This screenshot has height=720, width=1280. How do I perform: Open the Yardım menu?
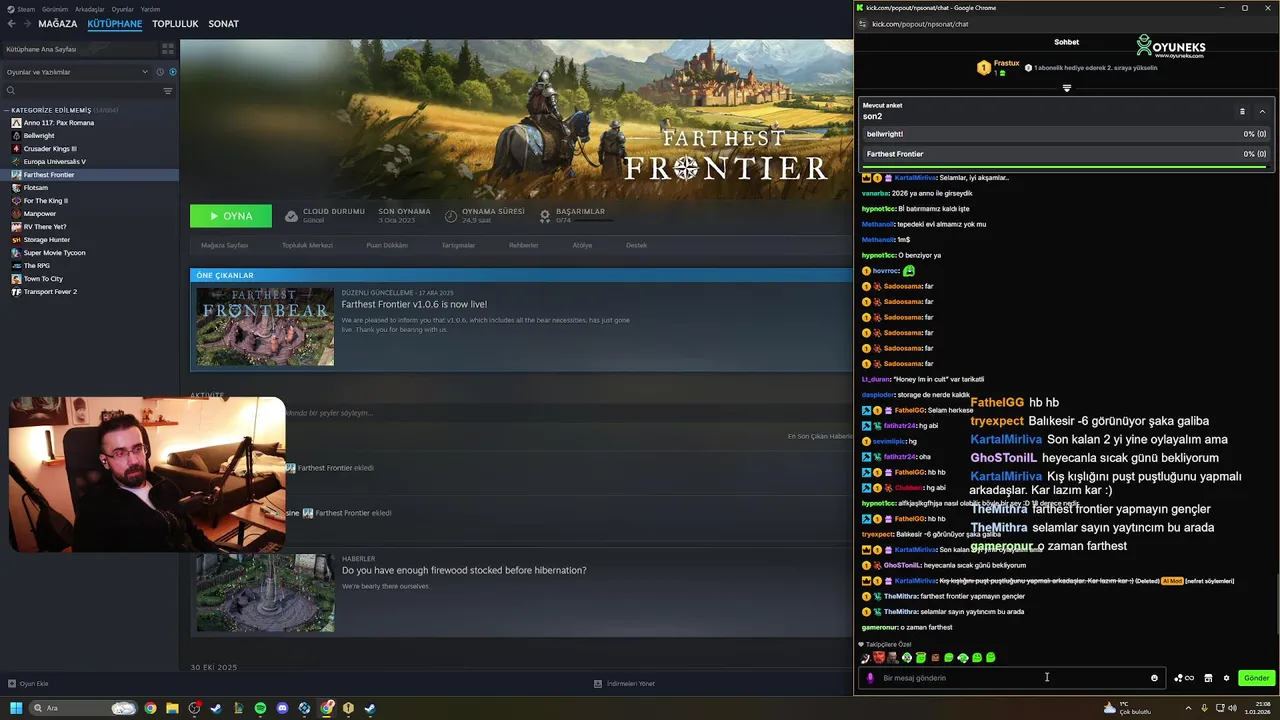point(150,8)
